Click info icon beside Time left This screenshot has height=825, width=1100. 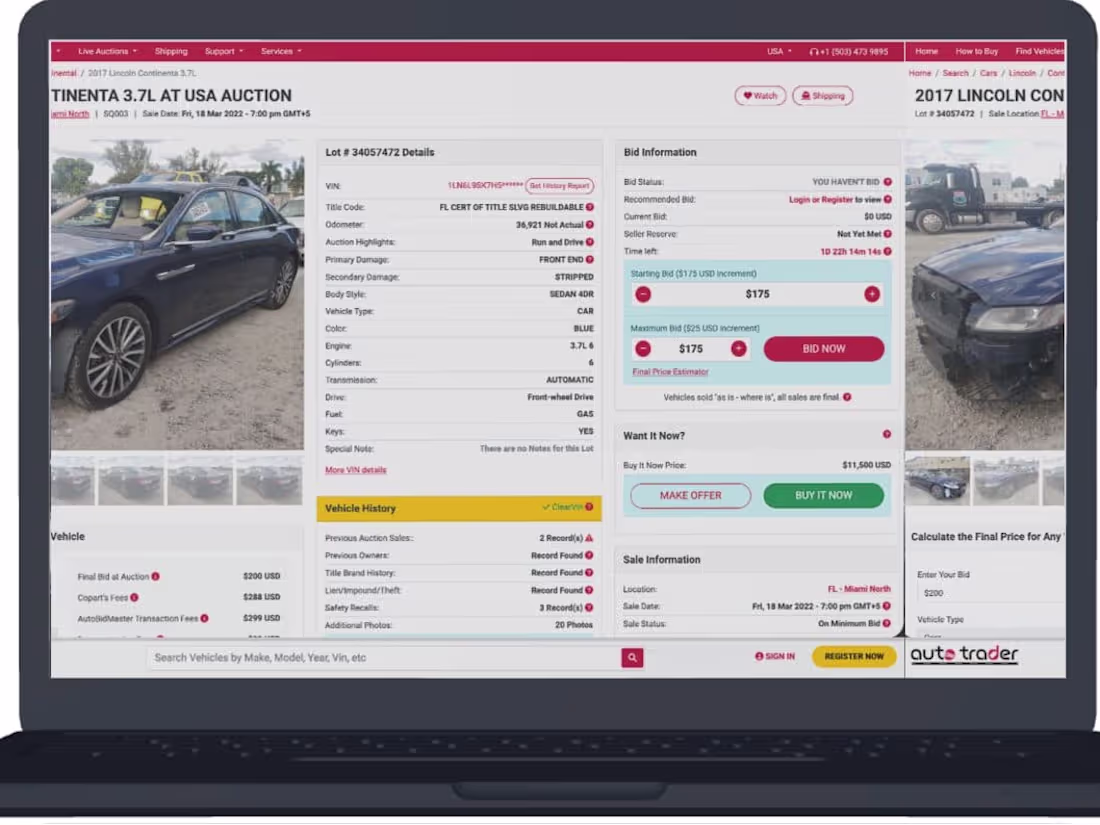[887, 251]
